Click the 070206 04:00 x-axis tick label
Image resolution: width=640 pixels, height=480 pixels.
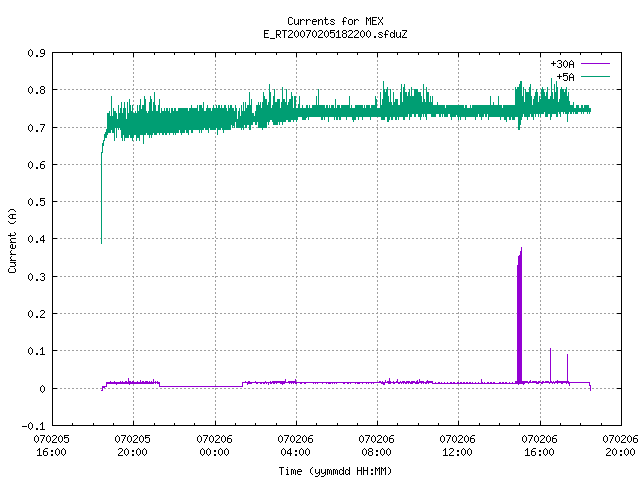pyautogui.click(x=296, y=445)
